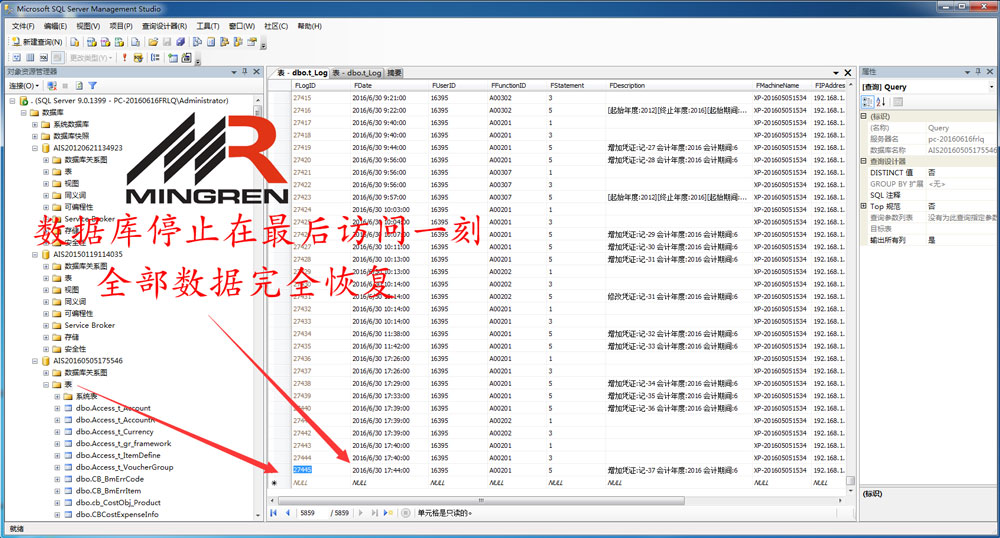Switch to the 摘要 tab
The width and height of the screenshot is (1000, 538).
point(395,73)
